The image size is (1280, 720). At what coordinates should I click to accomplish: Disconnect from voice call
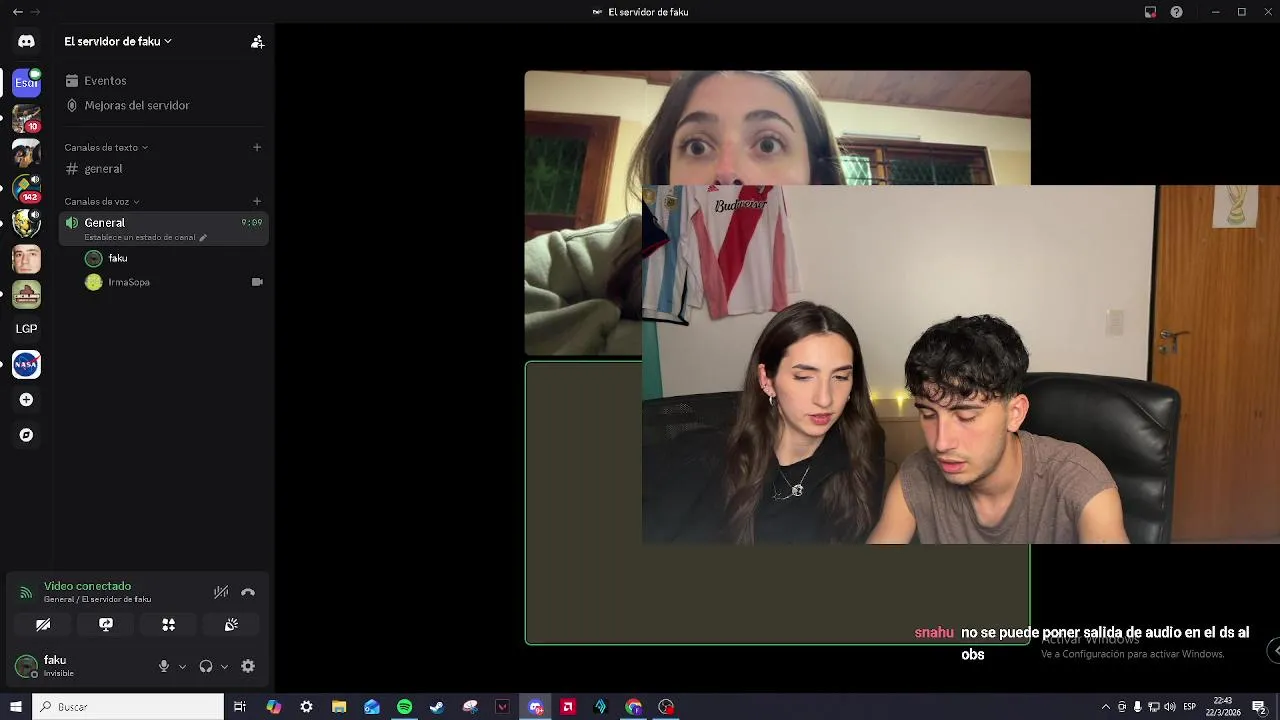click(248, 592)
